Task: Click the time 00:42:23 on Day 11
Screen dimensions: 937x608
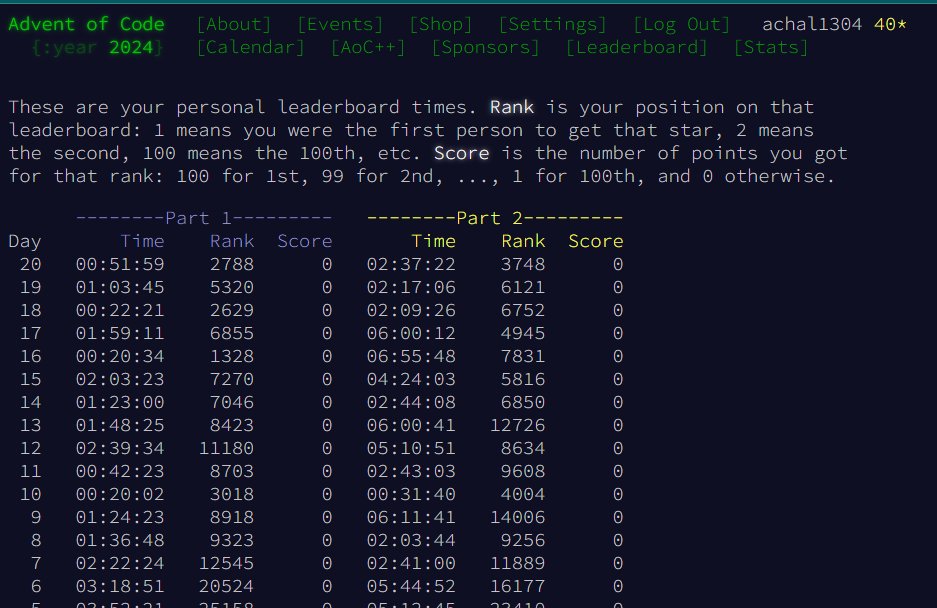Action: point(120,471)
